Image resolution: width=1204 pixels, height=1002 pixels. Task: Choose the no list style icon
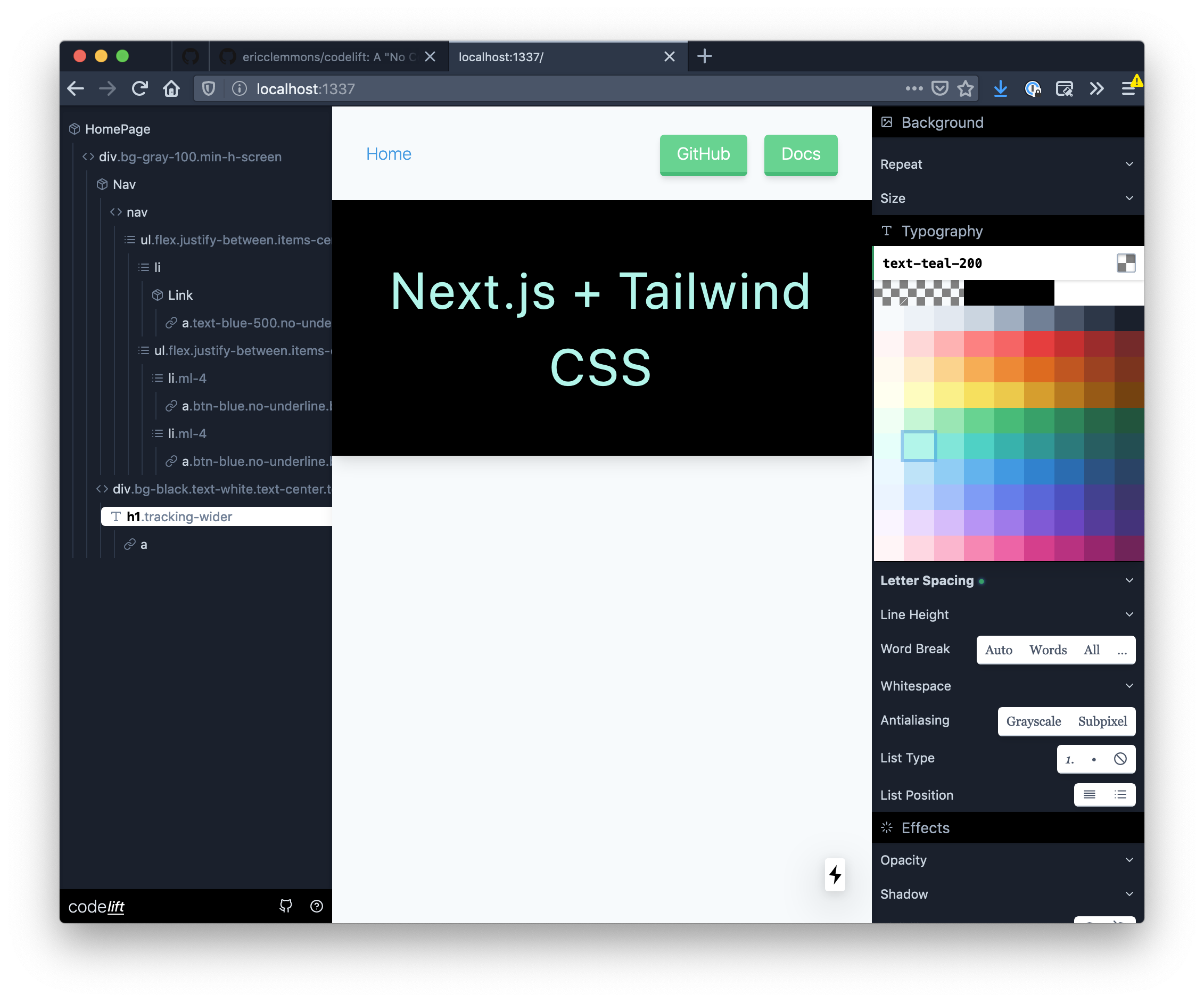1120,759
